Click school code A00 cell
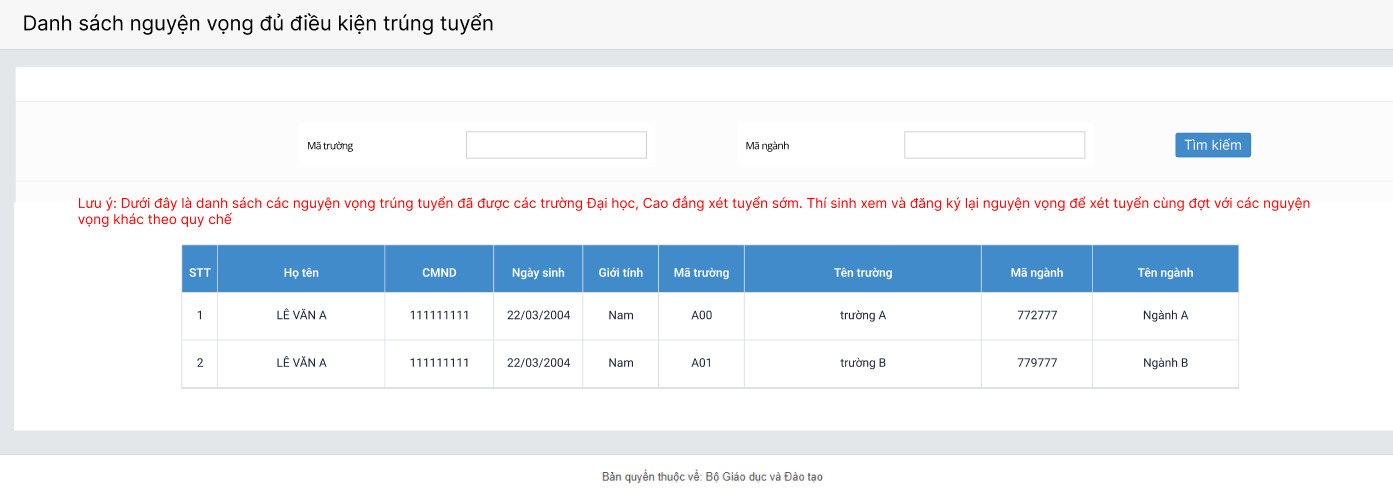The height and width of the screenshot is (496, 1393). (x=701, y=316)
